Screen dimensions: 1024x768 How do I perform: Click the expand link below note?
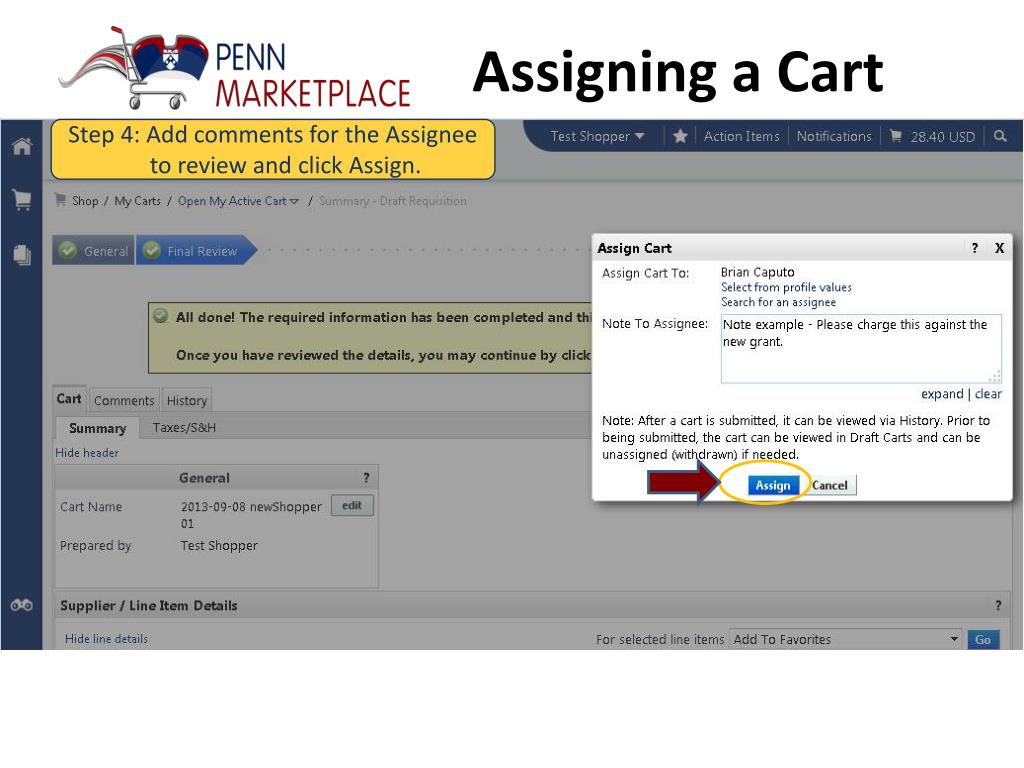[942, 394]
